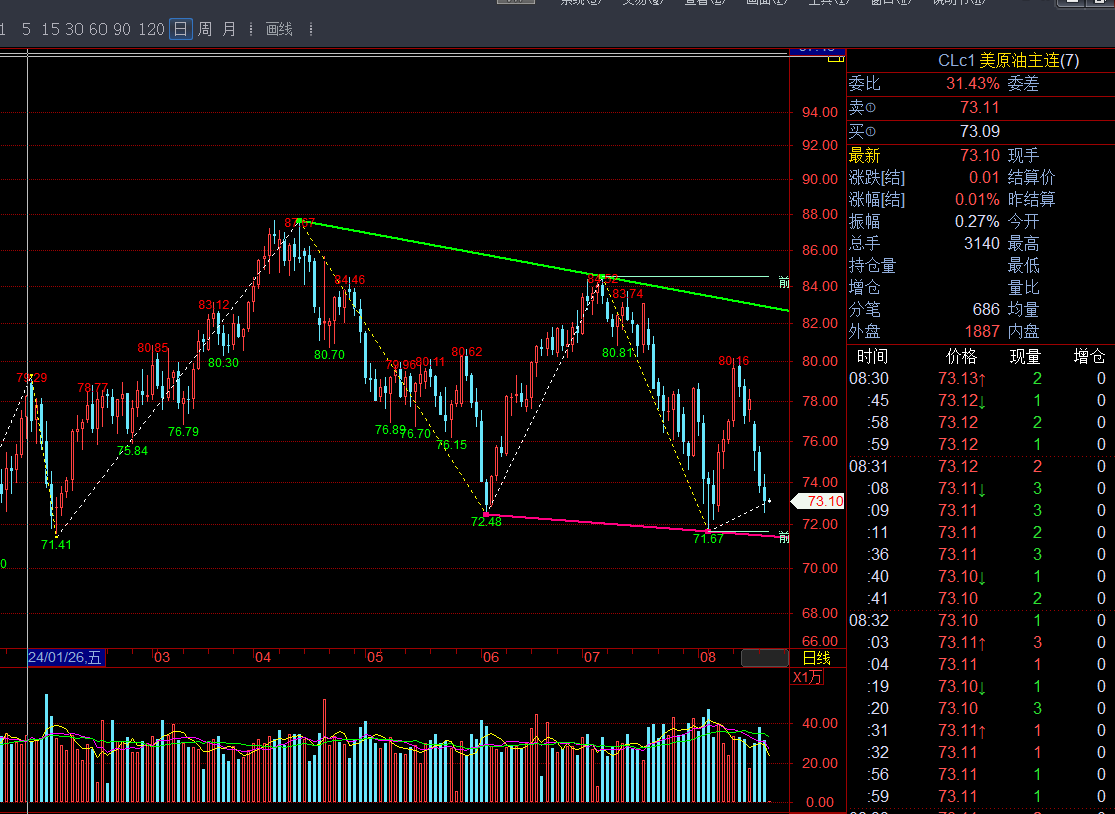Screen dimensions: 1115x814
Task: Click the 前 marker on lower horizontal line
Action: tap(784, 537)
